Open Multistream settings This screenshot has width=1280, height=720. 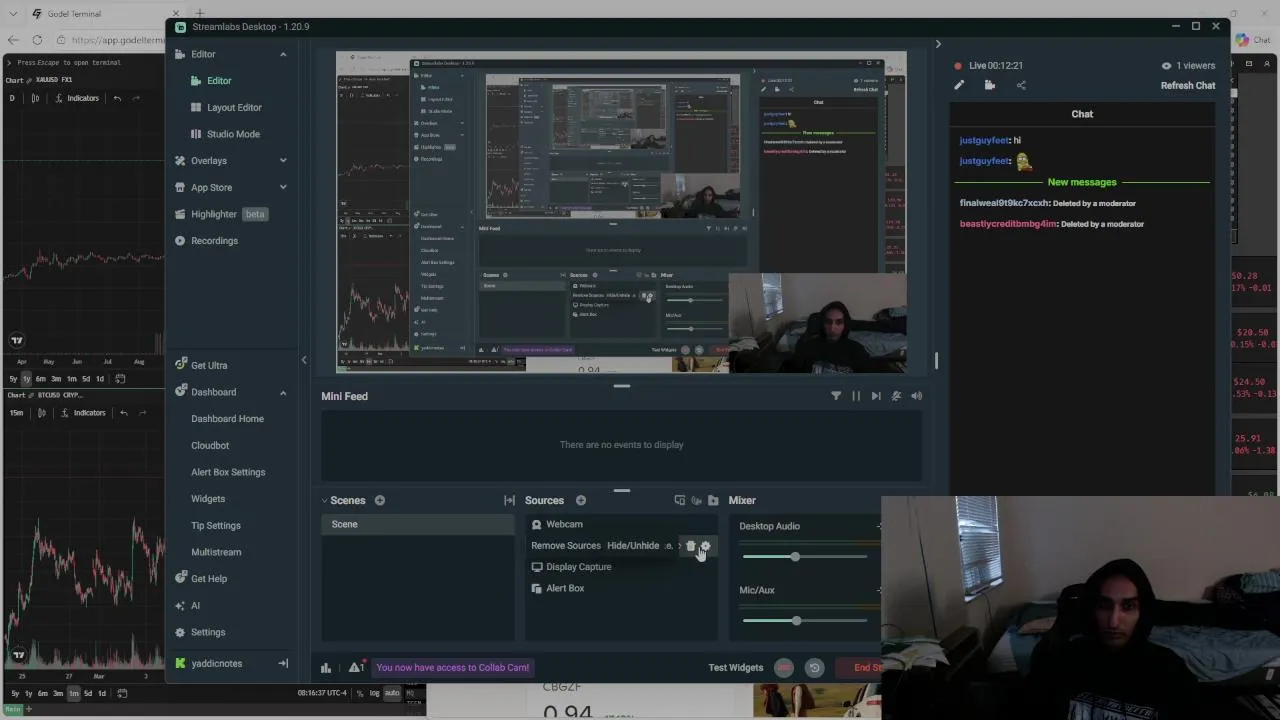(x=216, y=552)
